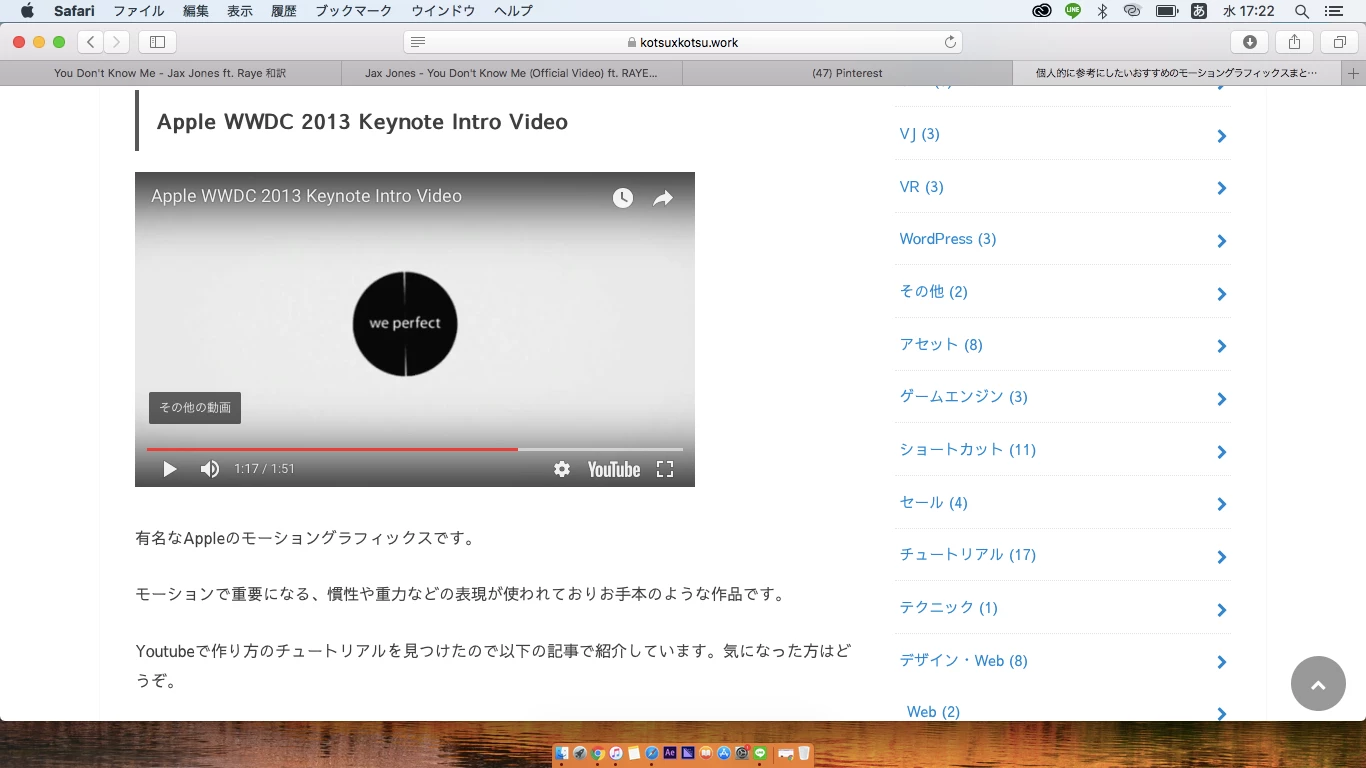Open the VJ (3) category
Screen dimensions: 1366x768
[x=920, y=134]
